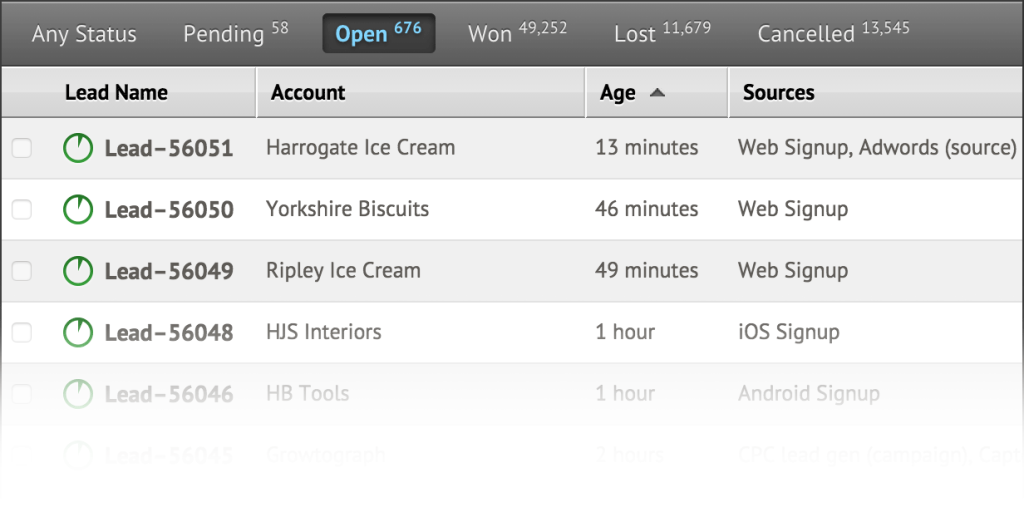The image size is (1024, 517).
Task: Open lead Lead-56048 details
Action: tap(169, 332)
